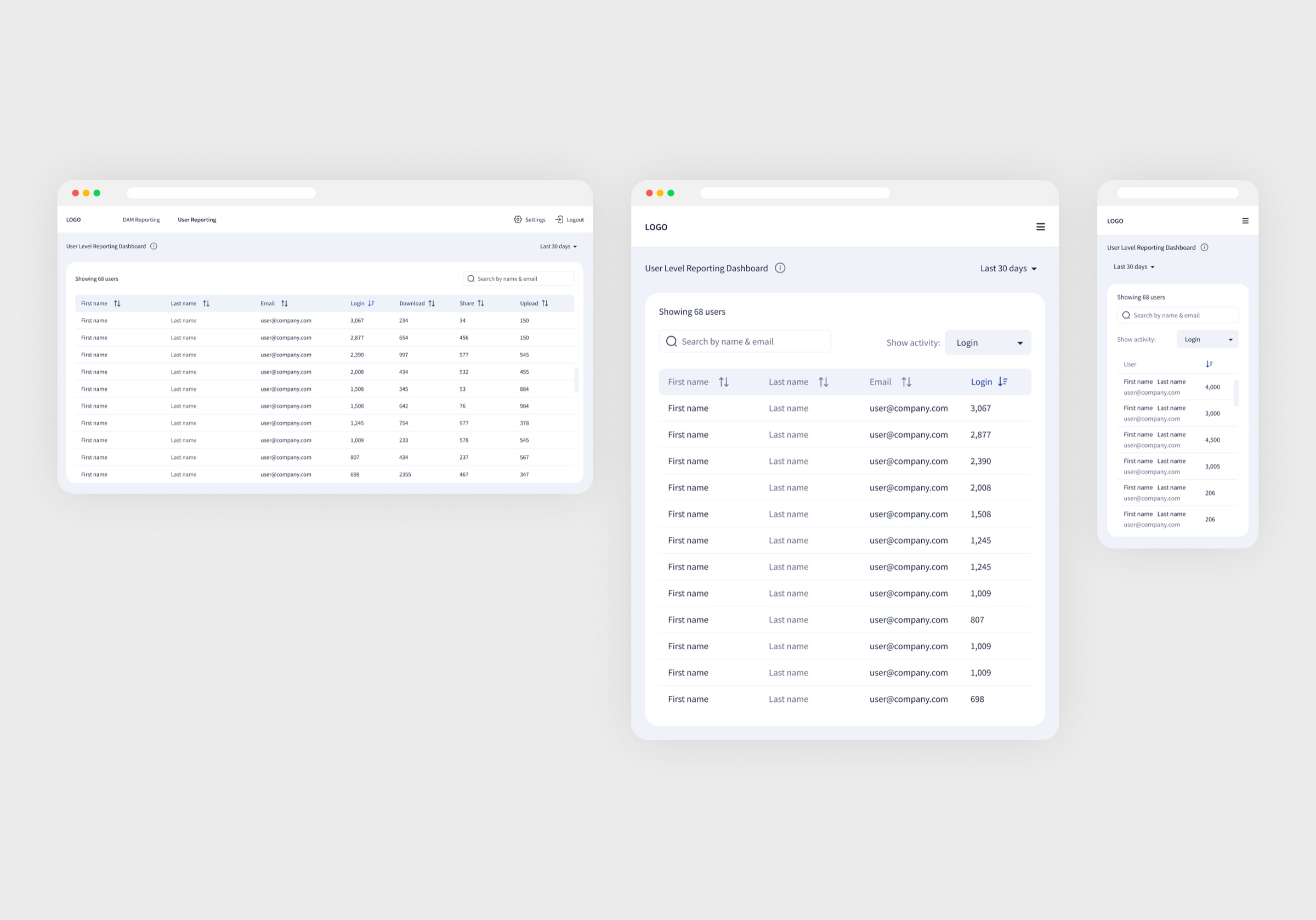Toggle Last name sort arrows in tablet table
This screenshot has height=920, width=1316.
824,382
